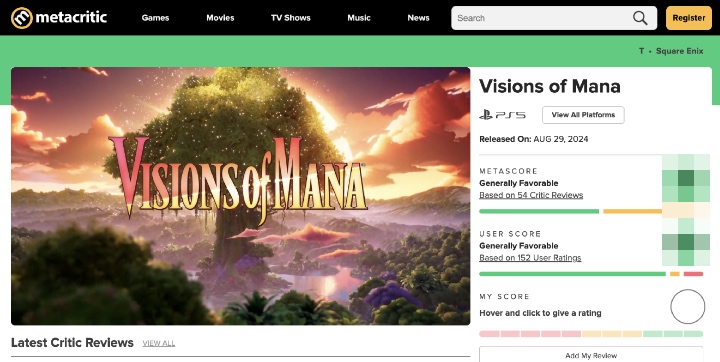Click the empty My Score circle

pyautogui.click(x=687, y=306)
